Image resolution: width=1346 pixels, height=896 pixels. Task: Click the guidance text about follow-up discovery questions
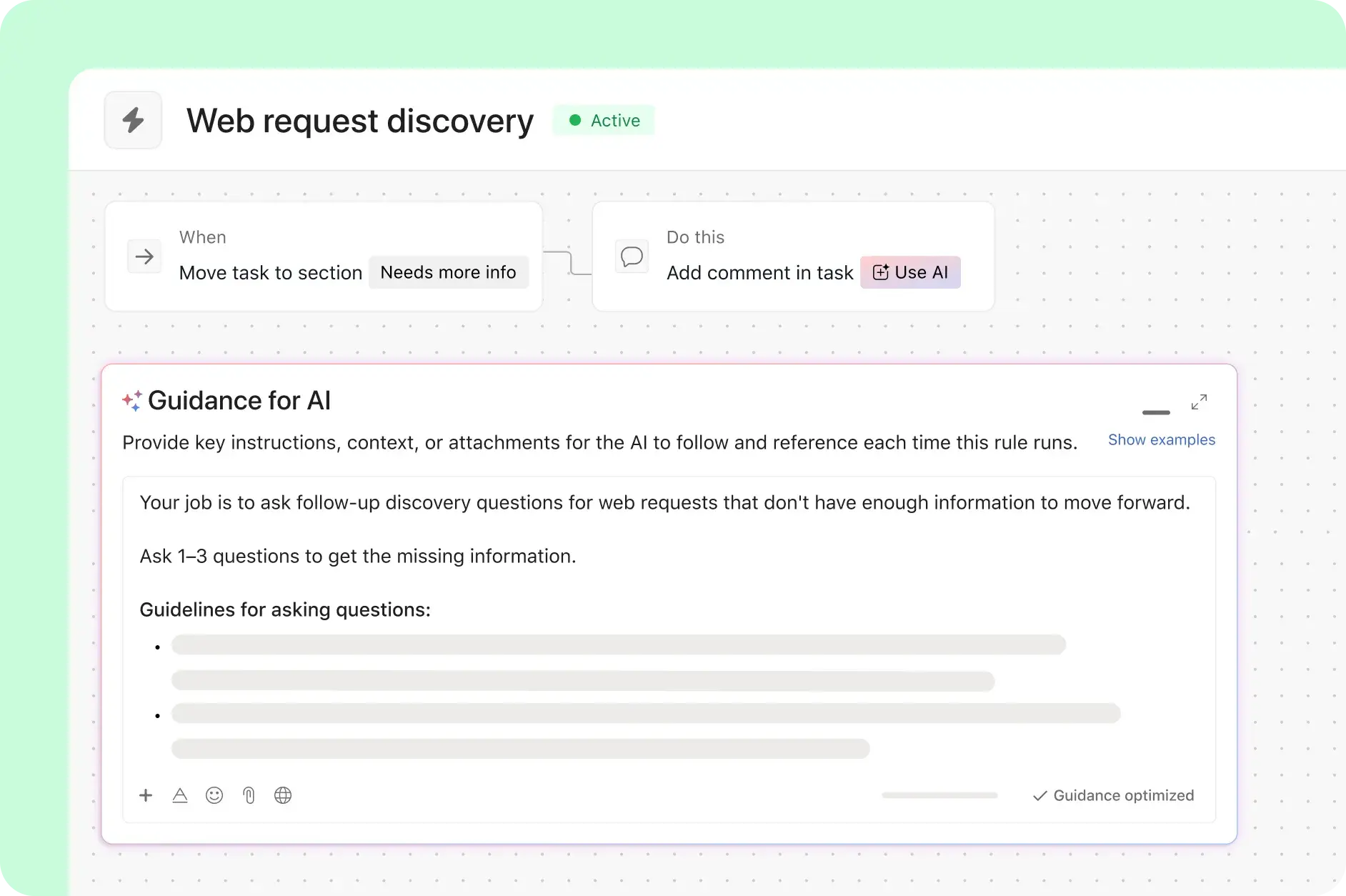click(x=664, y=503)
